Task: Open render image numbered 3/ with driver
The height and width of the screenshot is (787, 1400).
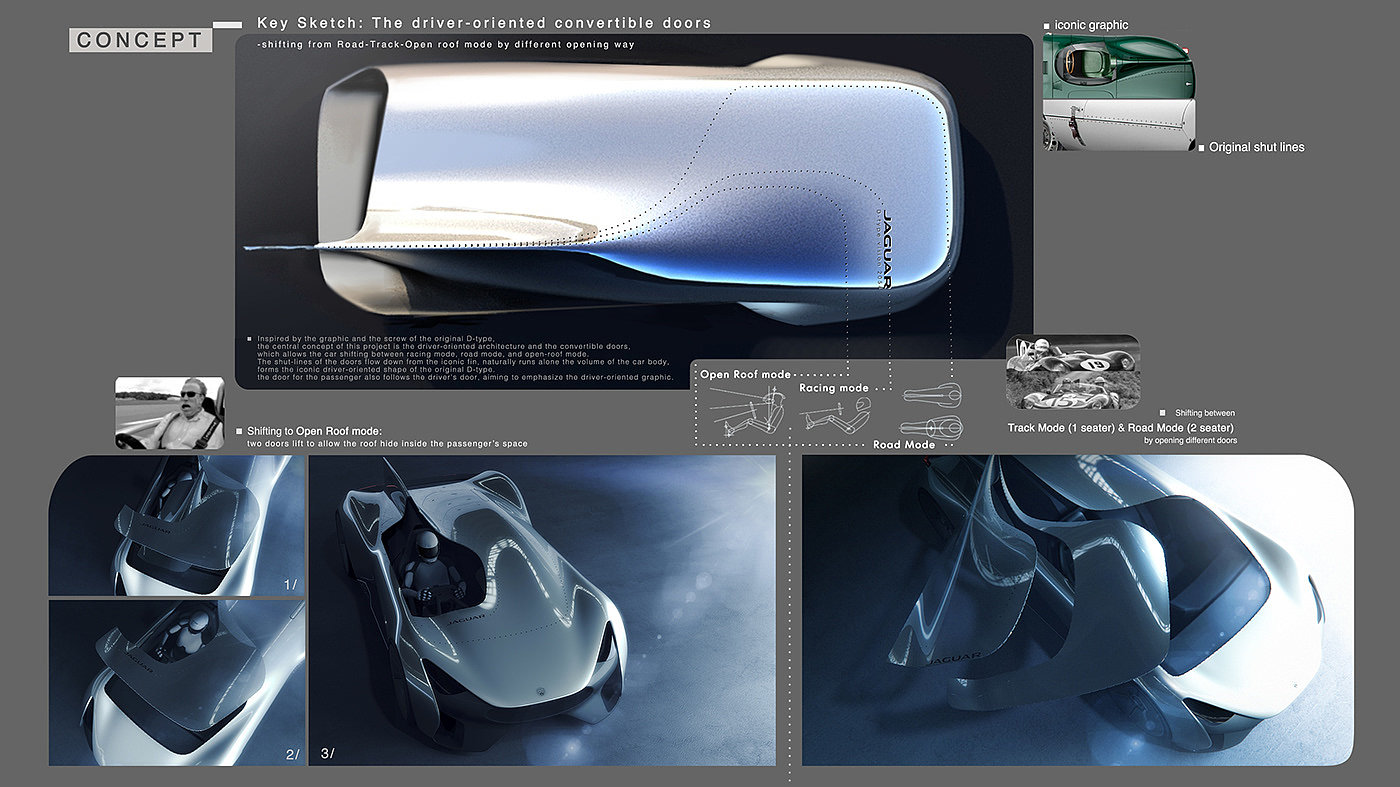Action: [541, 610]
